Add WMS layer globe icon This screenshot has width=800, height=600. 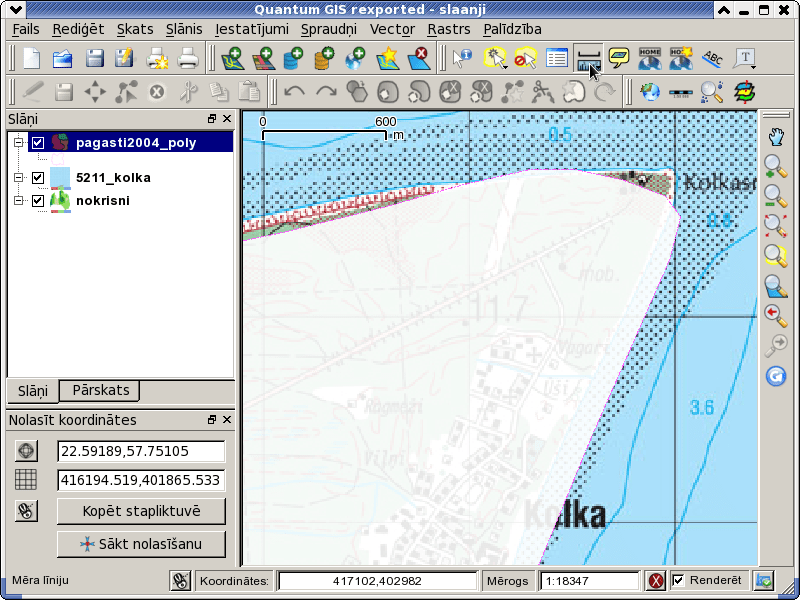click(x=356, y=59)
